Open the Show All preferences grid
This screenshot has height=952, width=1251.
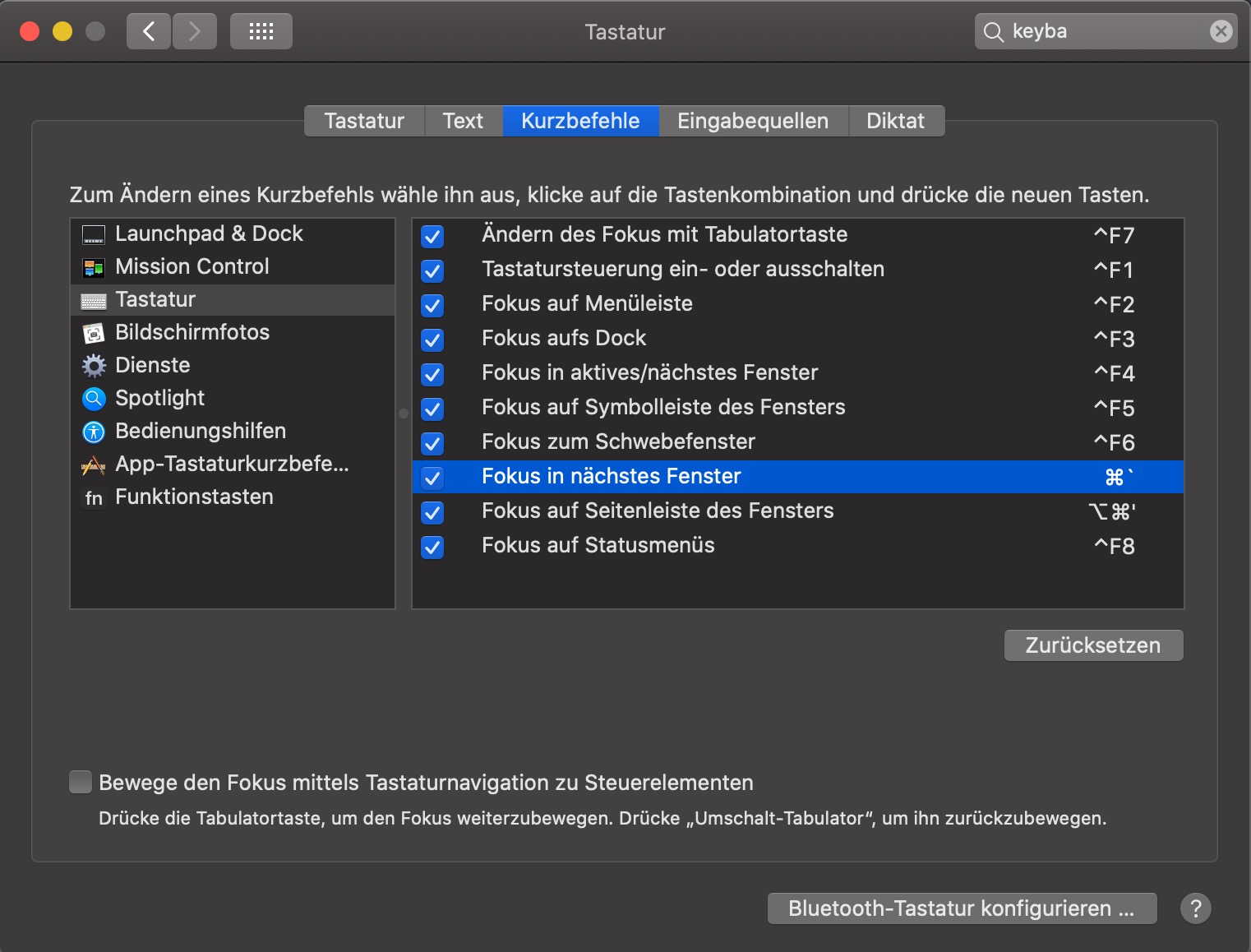click(x=261, y=30)
